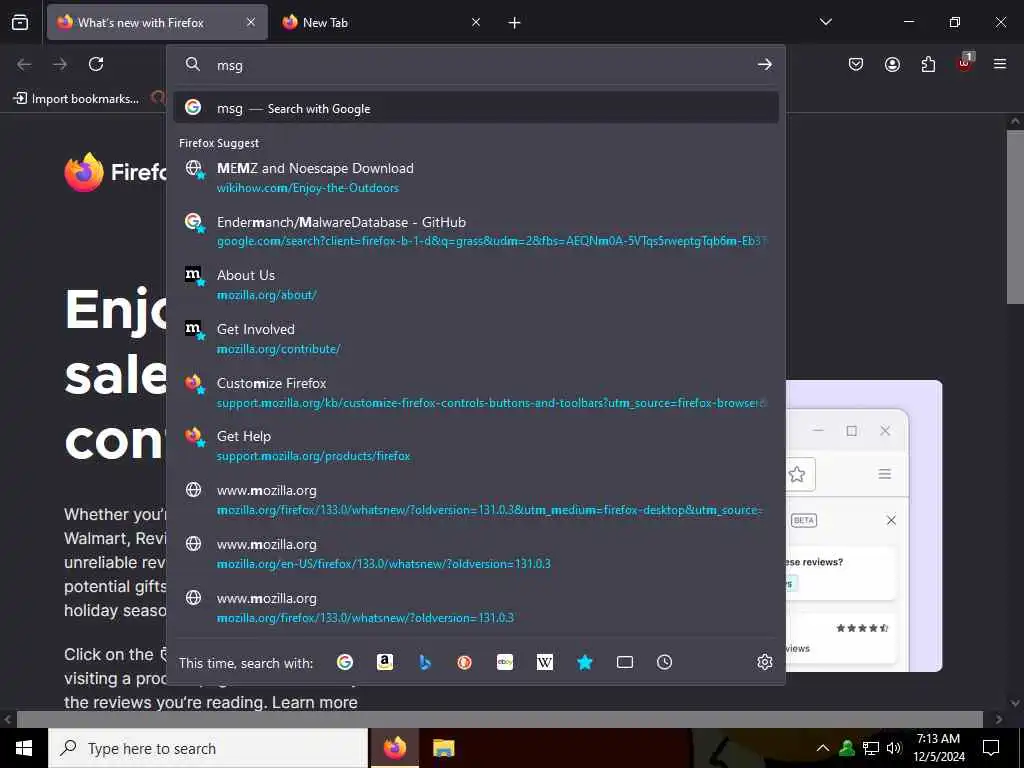Open www.mozilla.org en-US whatsnew suggestion
Screen dimensions: 1024x768
tap(476, 554)
